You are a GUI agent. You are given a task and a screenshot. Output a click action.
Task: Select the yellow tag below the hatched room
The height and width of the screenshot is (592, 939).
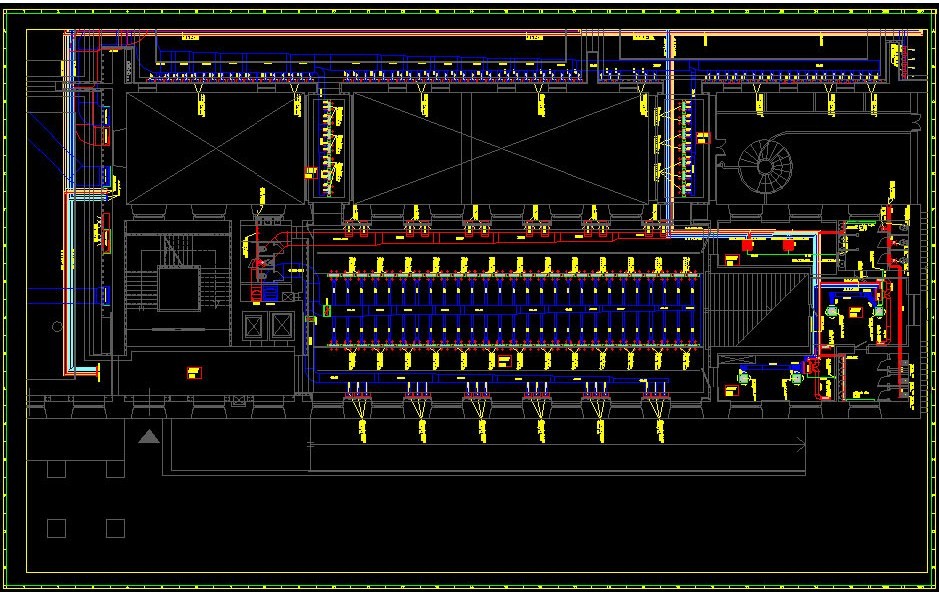731,391
